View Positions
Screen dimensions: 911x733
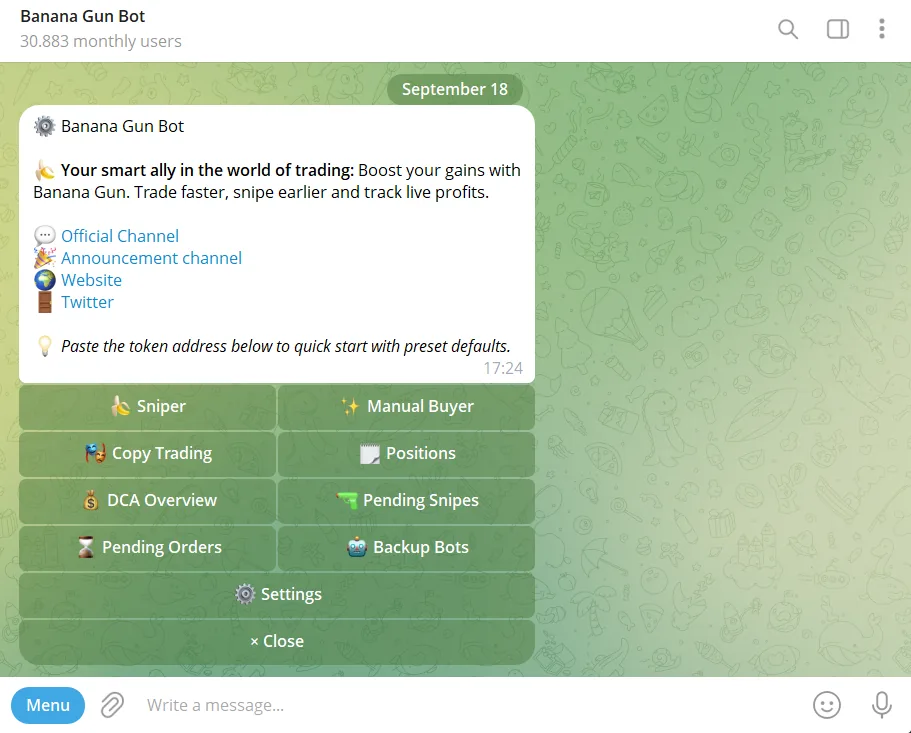click(406, 454)
